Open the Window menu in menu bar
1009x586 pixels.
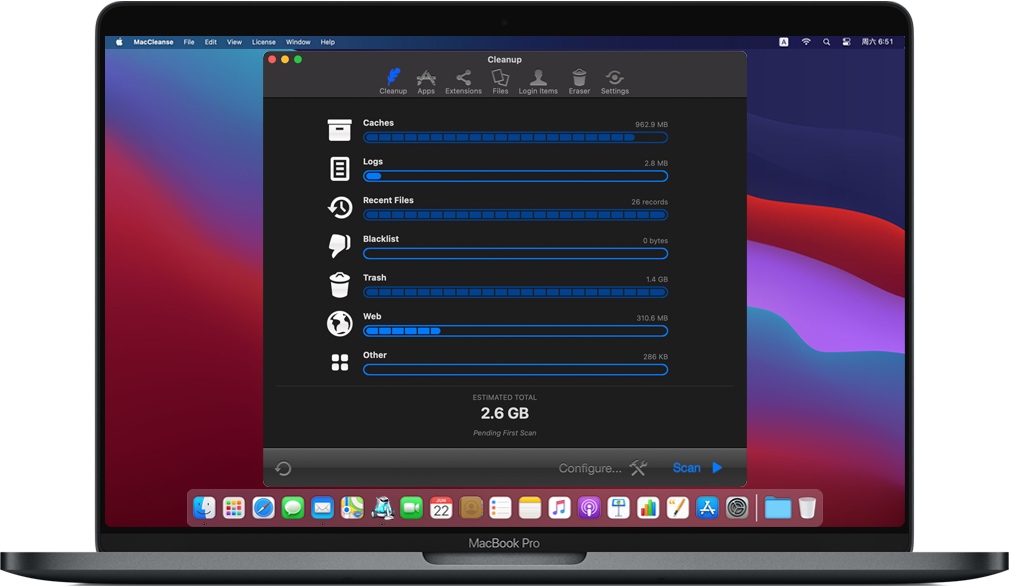click(x=298, y=42)
